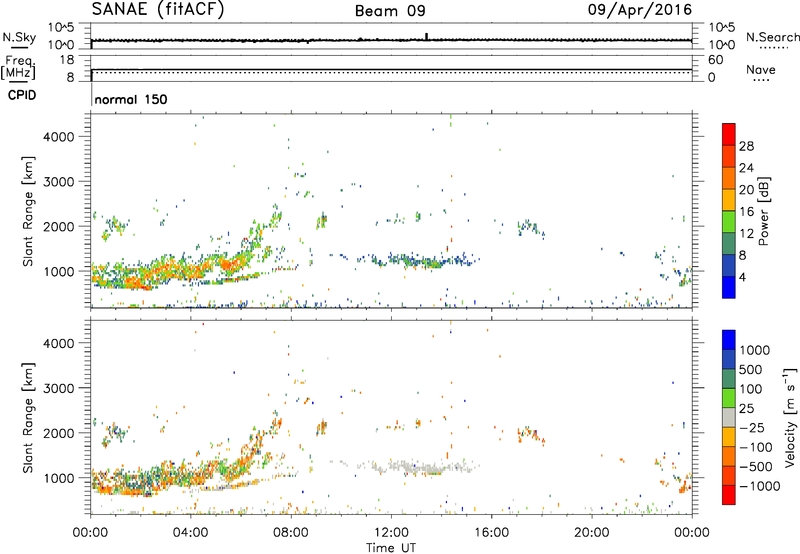Click the 'normal 150' CPID text
800x554 pixels.
tap(131, 99)
